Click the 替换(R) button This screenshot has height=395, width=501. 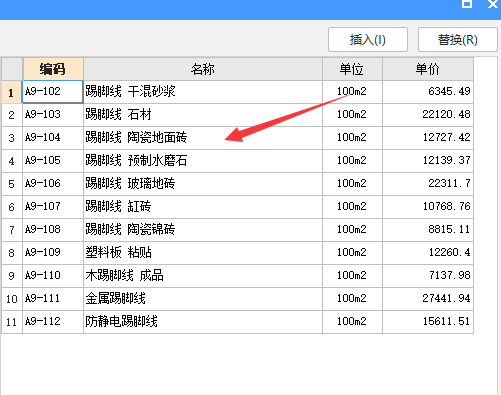pos(458,40)
